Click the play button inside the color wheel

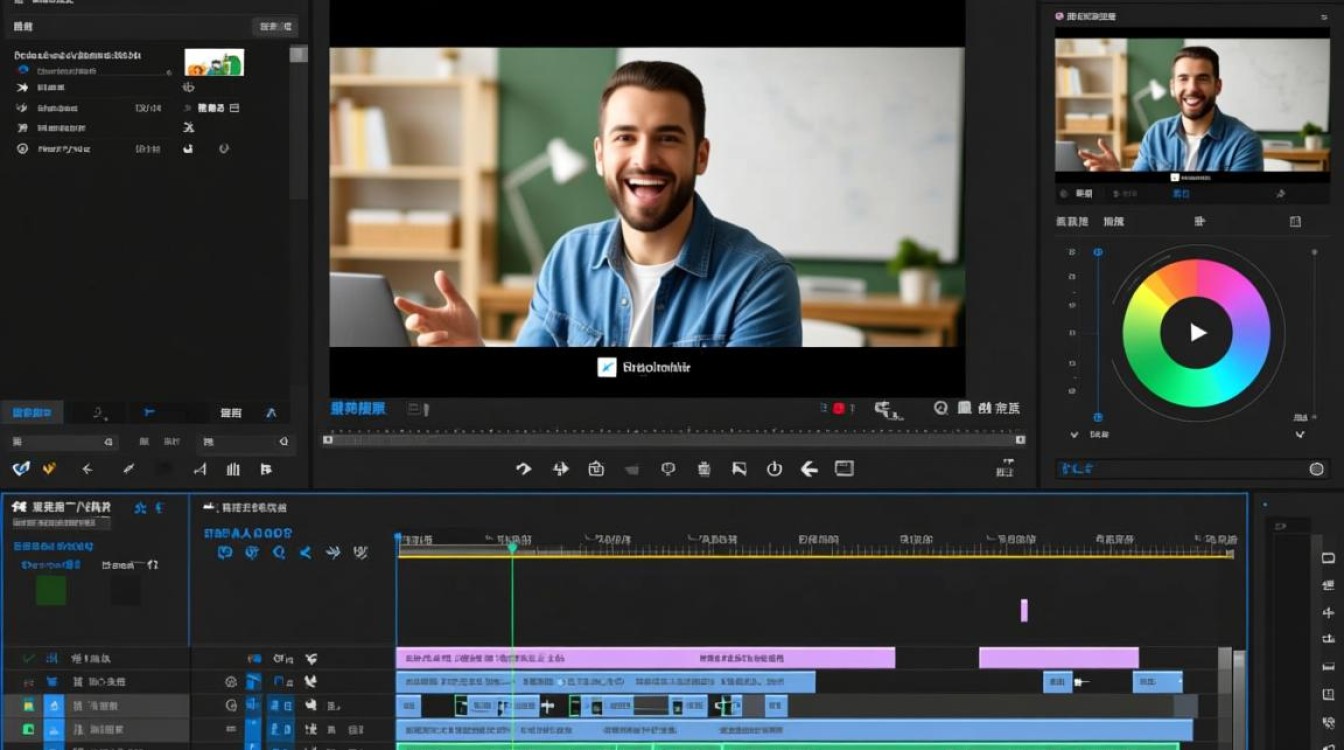click(x=1197, y=333)
